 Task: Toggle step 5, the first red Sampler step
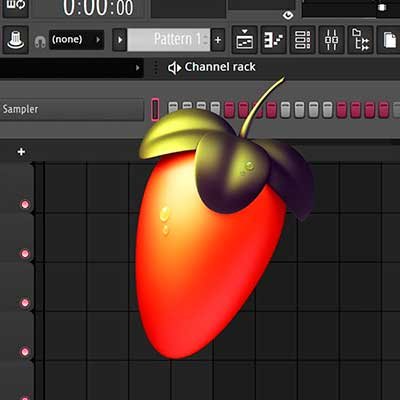pyautogui.click(x=229, y=110)
